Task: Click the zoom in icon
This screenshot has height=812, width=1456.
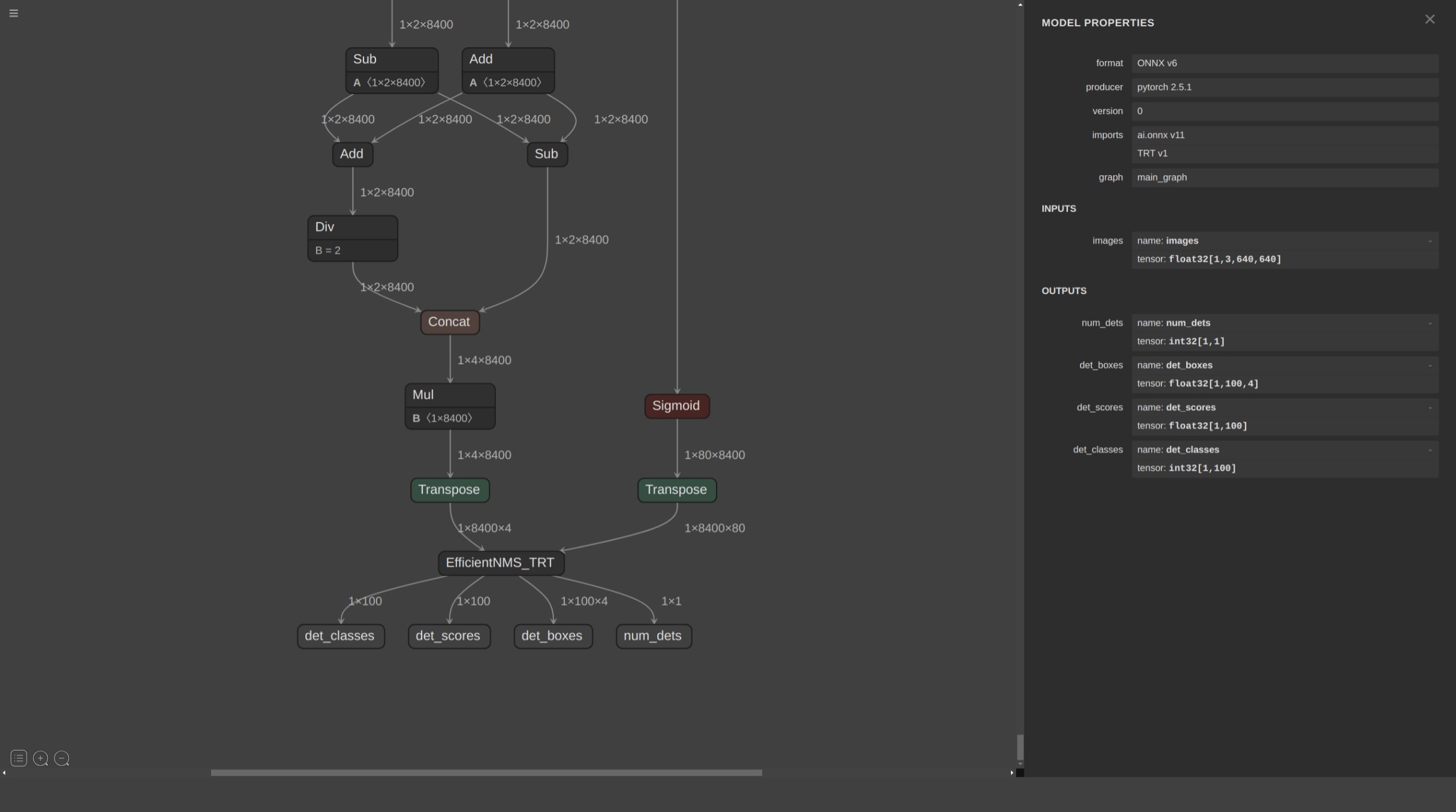Action: pos(40,758)
